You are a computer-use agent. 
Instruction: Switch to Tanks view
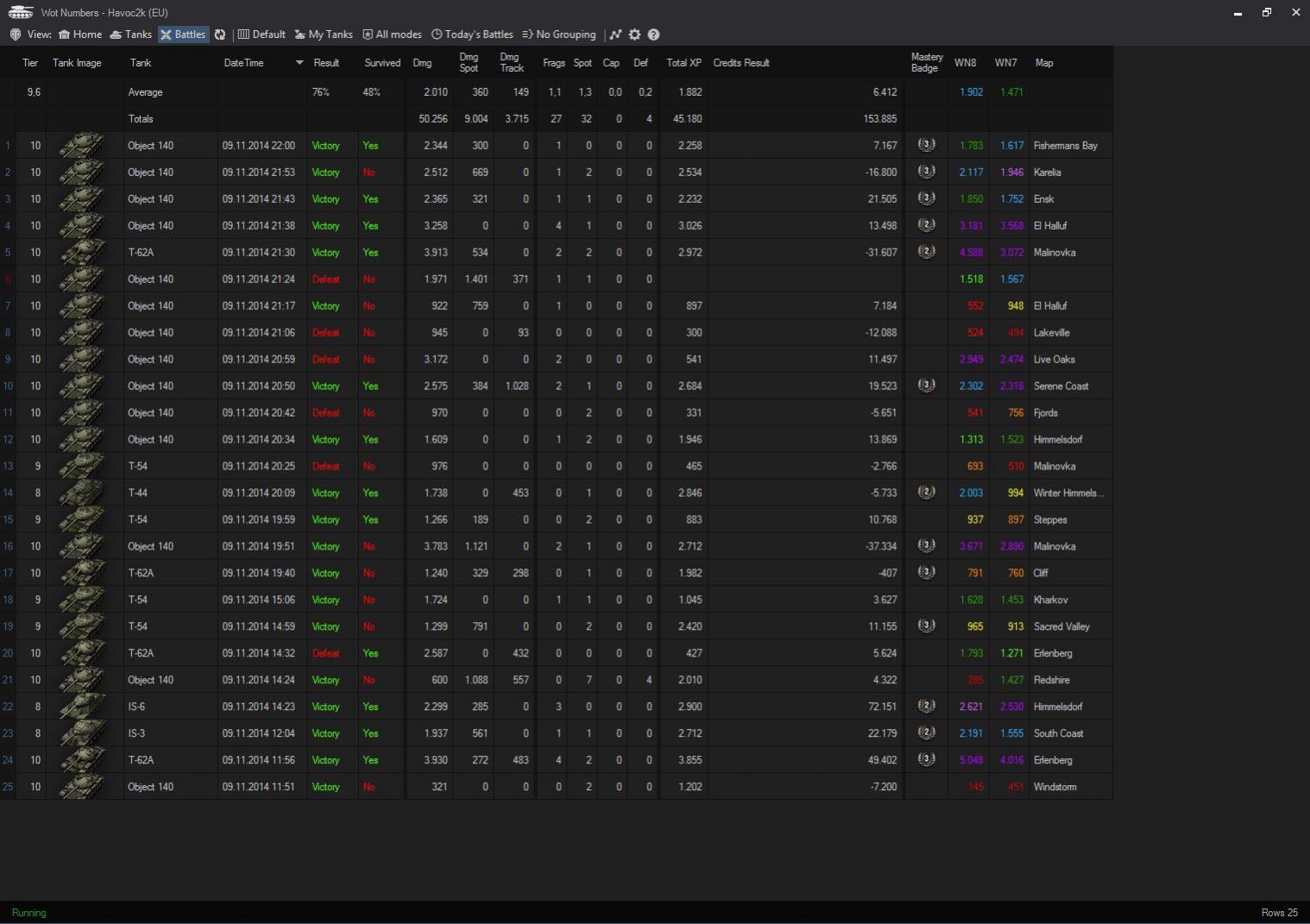pyautogui.click(x=131, y=35)
